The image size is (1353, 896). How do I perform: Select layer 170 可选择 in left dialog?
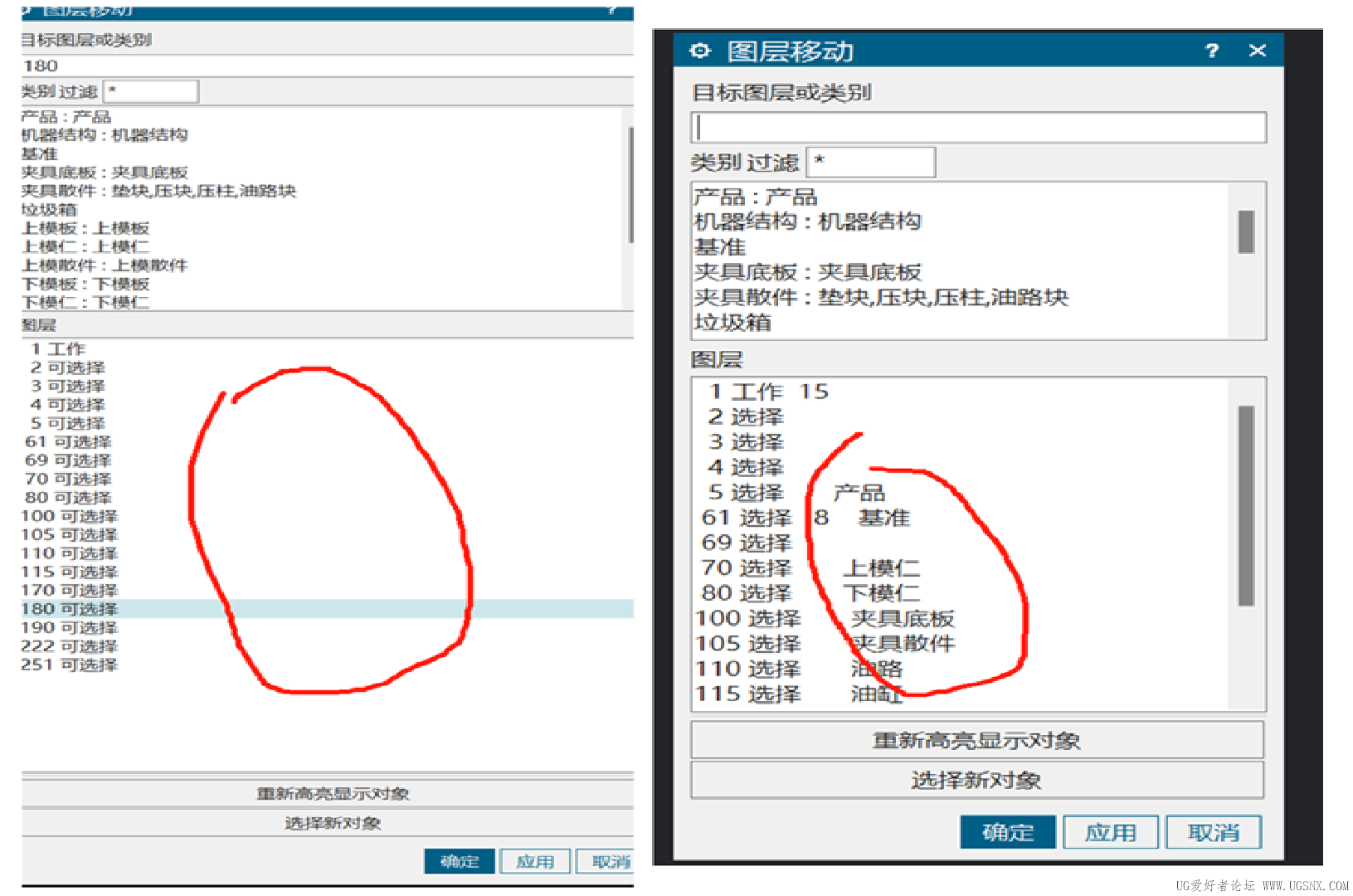[x=70, y=591]
